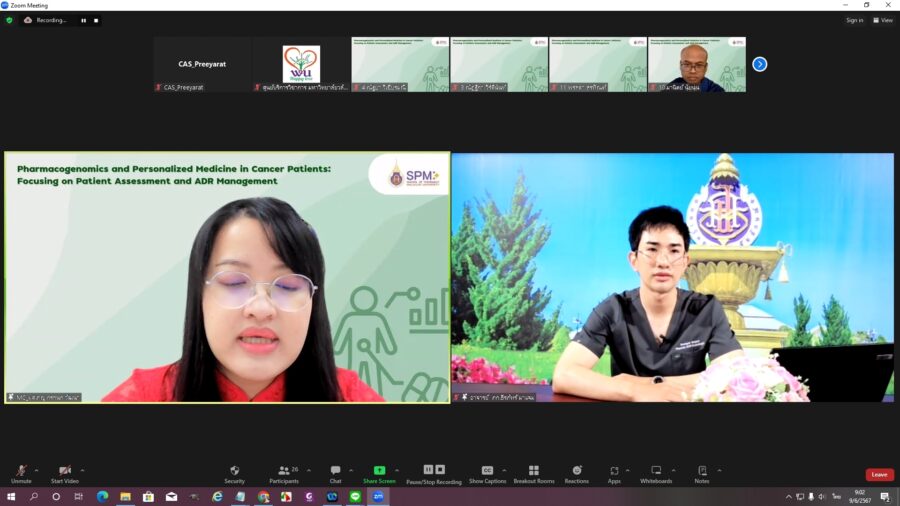900x506 pixels.
Task: Click Sign in at the top
Action: tap(854, 20)
